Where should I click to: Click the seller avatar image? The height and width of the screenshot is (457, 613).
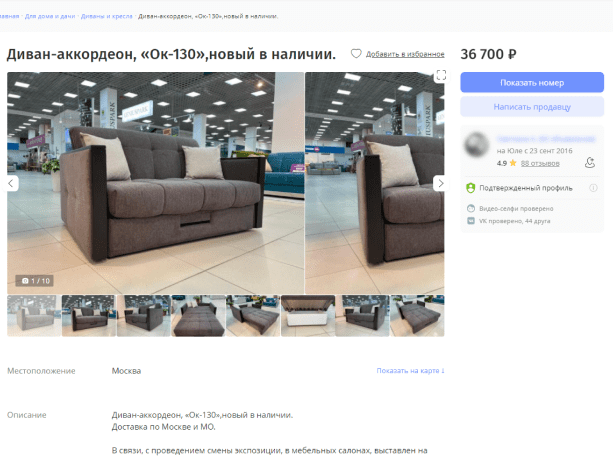click(476, 145)
